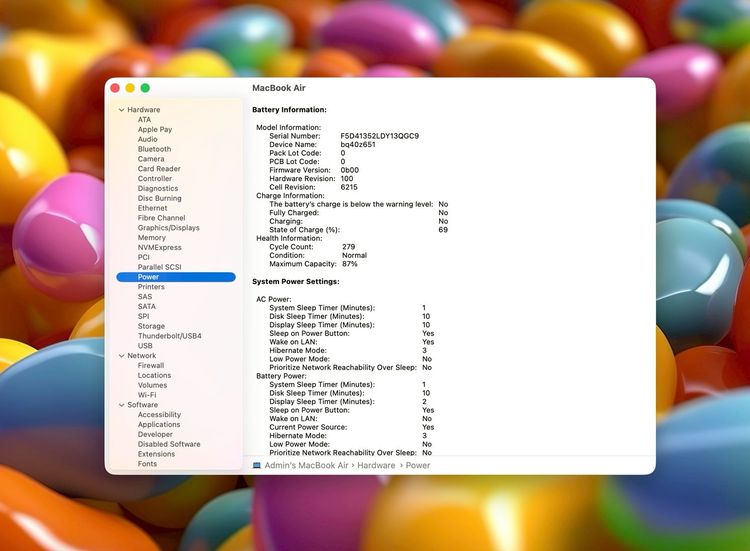750x551 pixels.
Task: Select Ethernet in the sidebar
Action: coord(153,208)
